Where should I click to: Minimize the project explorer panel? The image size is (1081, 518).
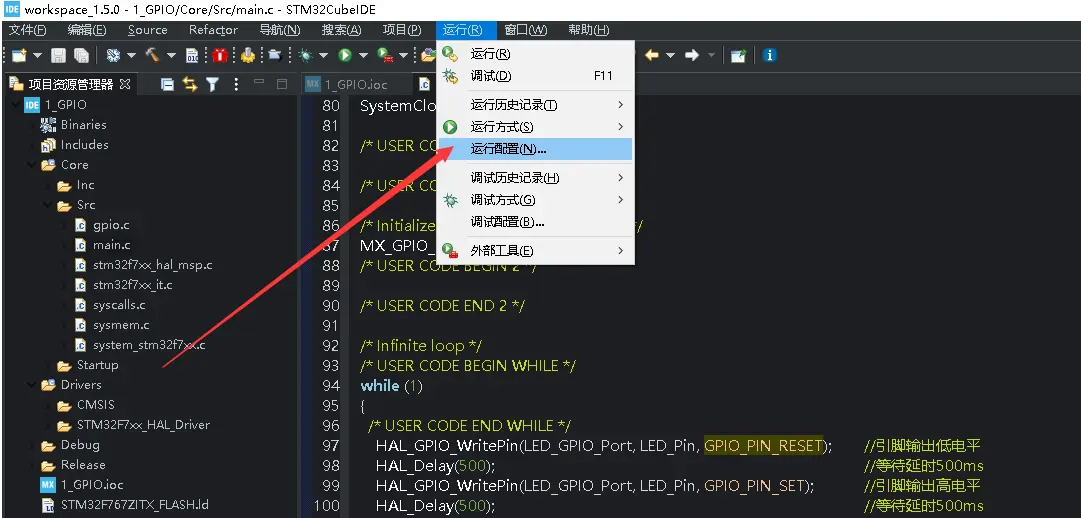pos(259,83)
